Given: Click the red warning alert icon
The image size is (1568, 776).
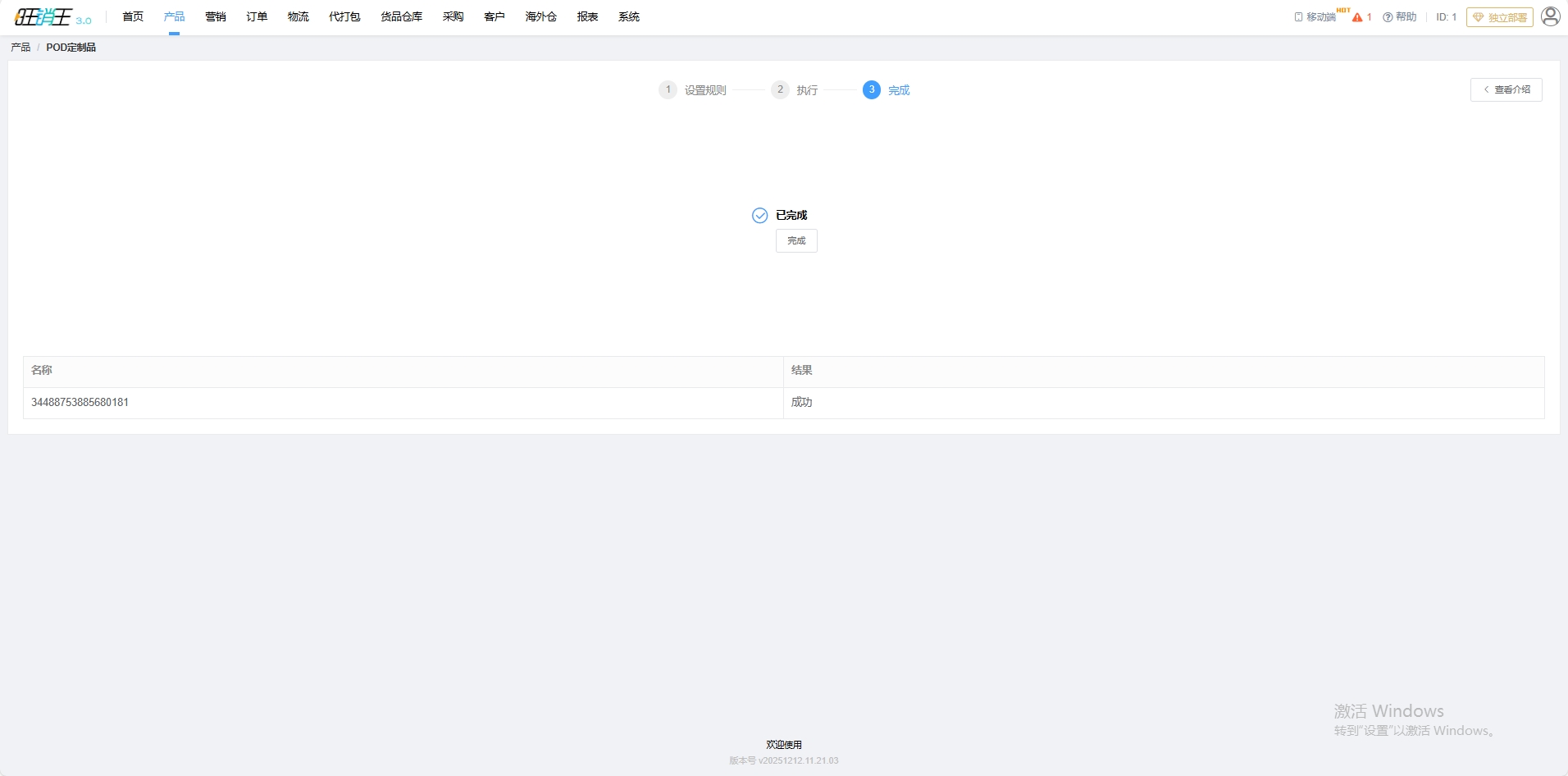Looking at the screenshot, I should [1357, 17].
